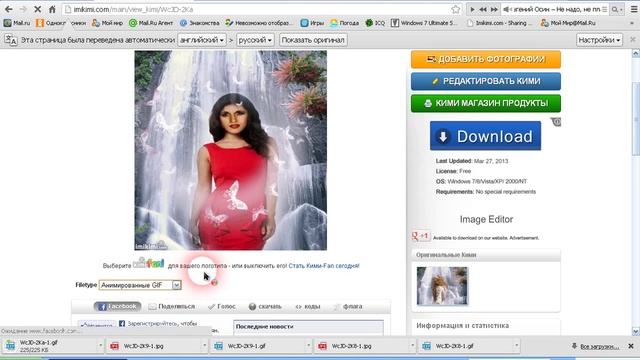
Task: Click the Google +1 button
Action: 421,236
